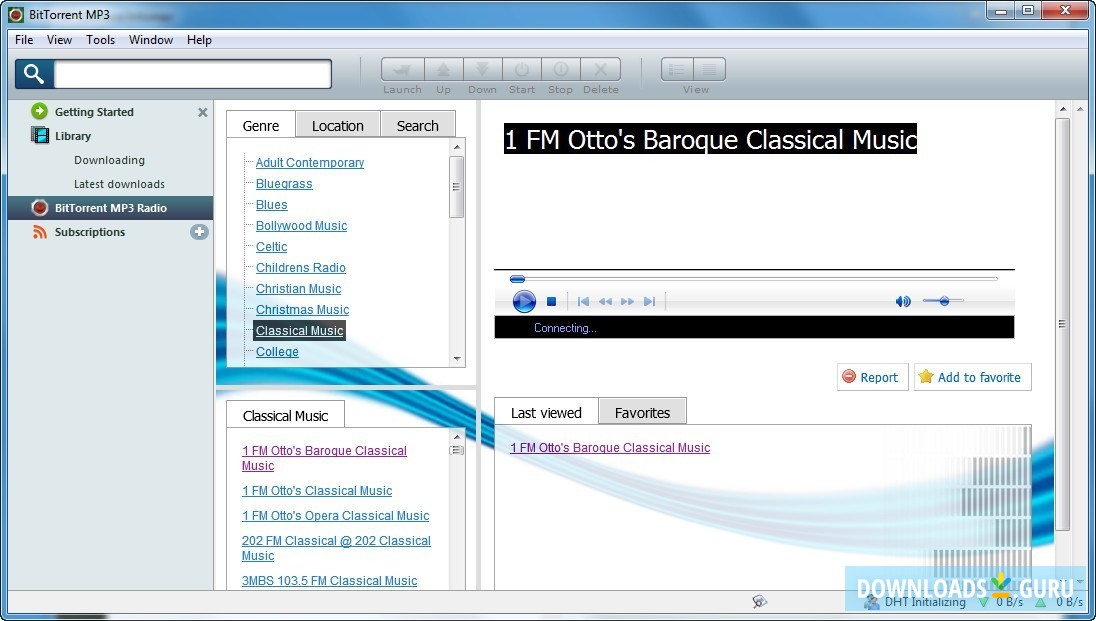Select Downloading under Library
1096x621 pixels.
(x=109, y=160)
